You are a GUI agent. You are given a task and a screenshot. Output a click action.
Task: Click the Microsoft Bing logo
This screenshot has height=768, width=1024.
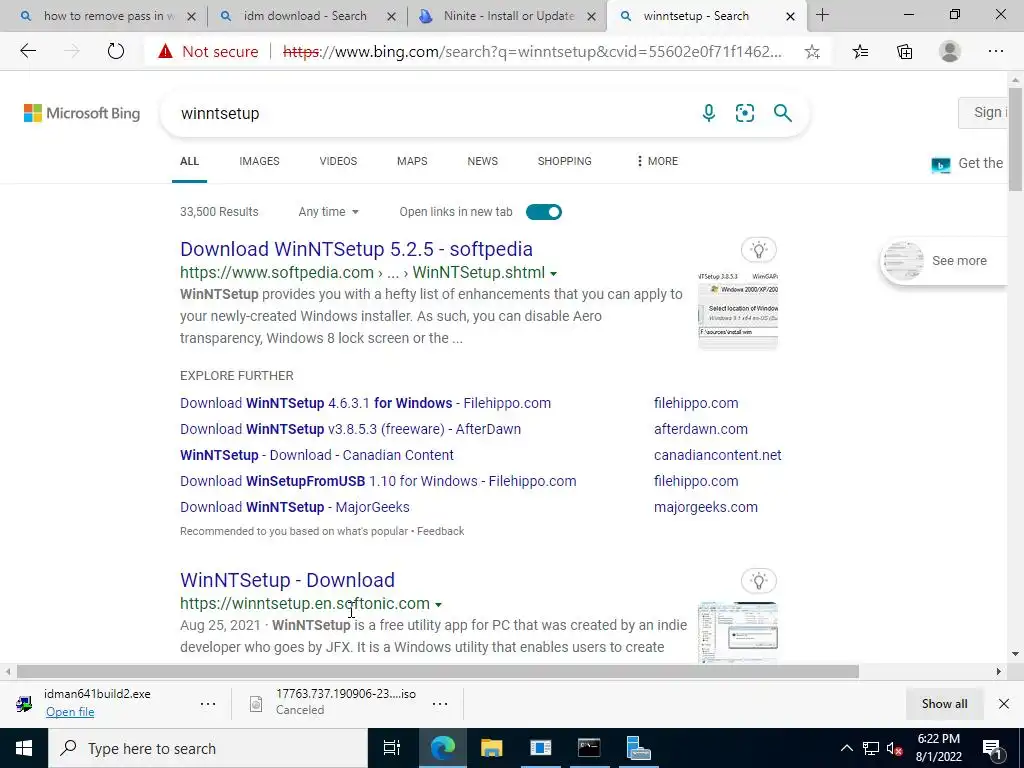point(82,113)
